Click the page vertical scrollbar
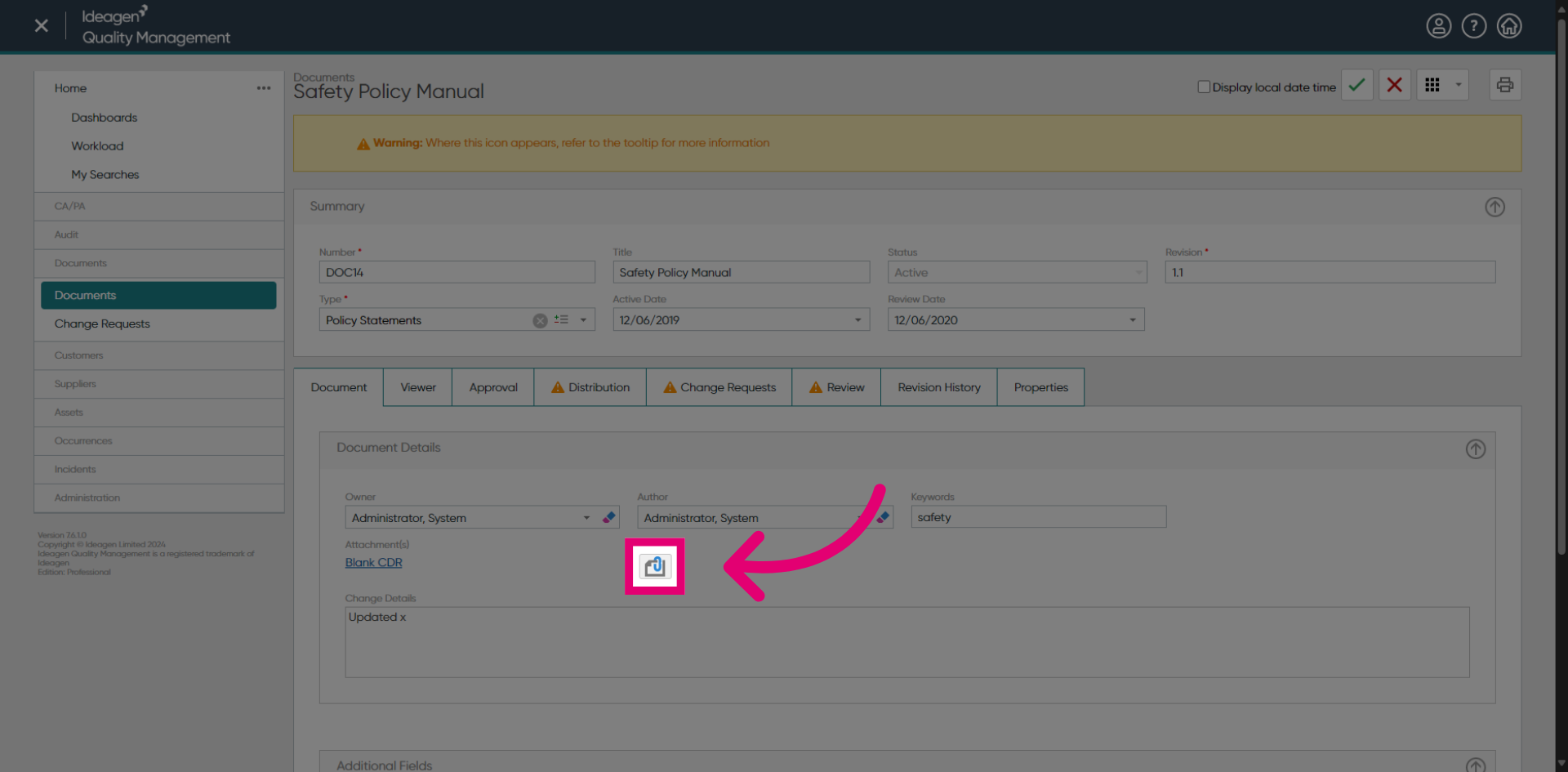1568x772 pixels. [1561, 286]
